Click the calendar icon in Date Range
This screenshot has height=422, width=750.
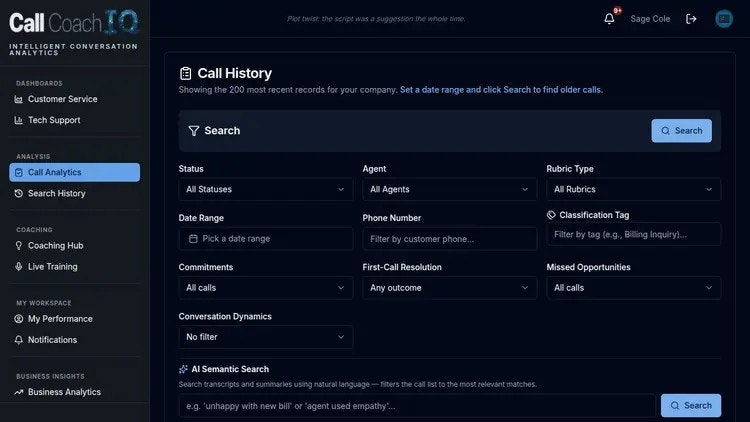click(x=193, y=238)
